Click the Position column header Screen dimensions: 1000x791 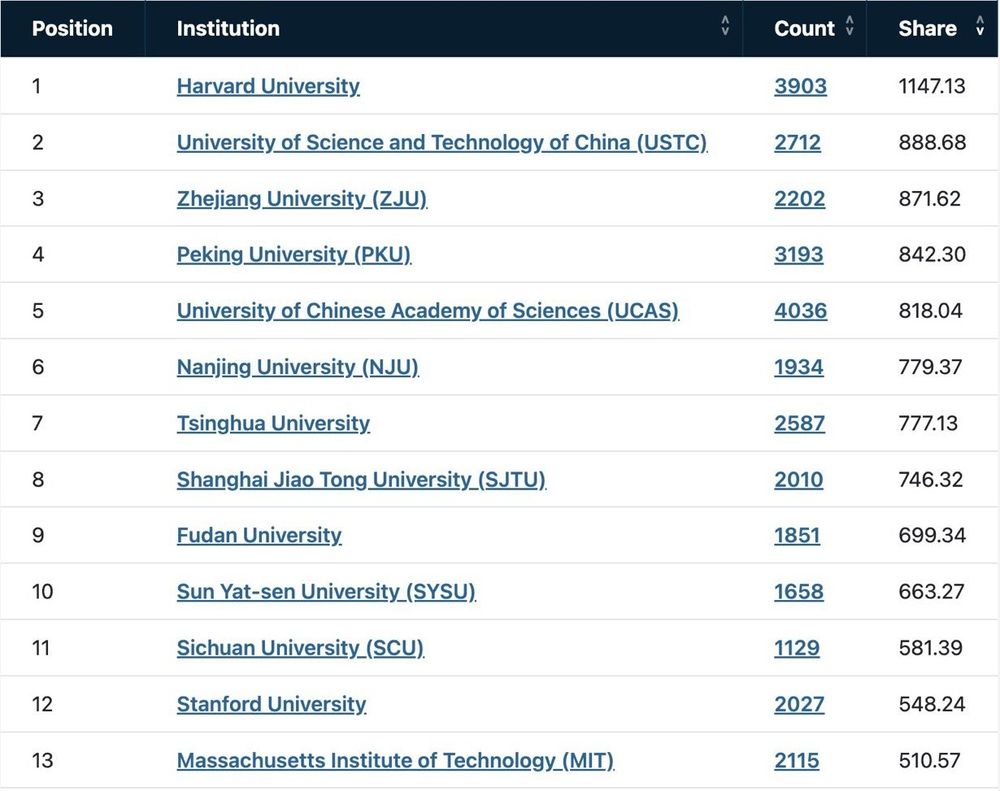click(72, 28)
